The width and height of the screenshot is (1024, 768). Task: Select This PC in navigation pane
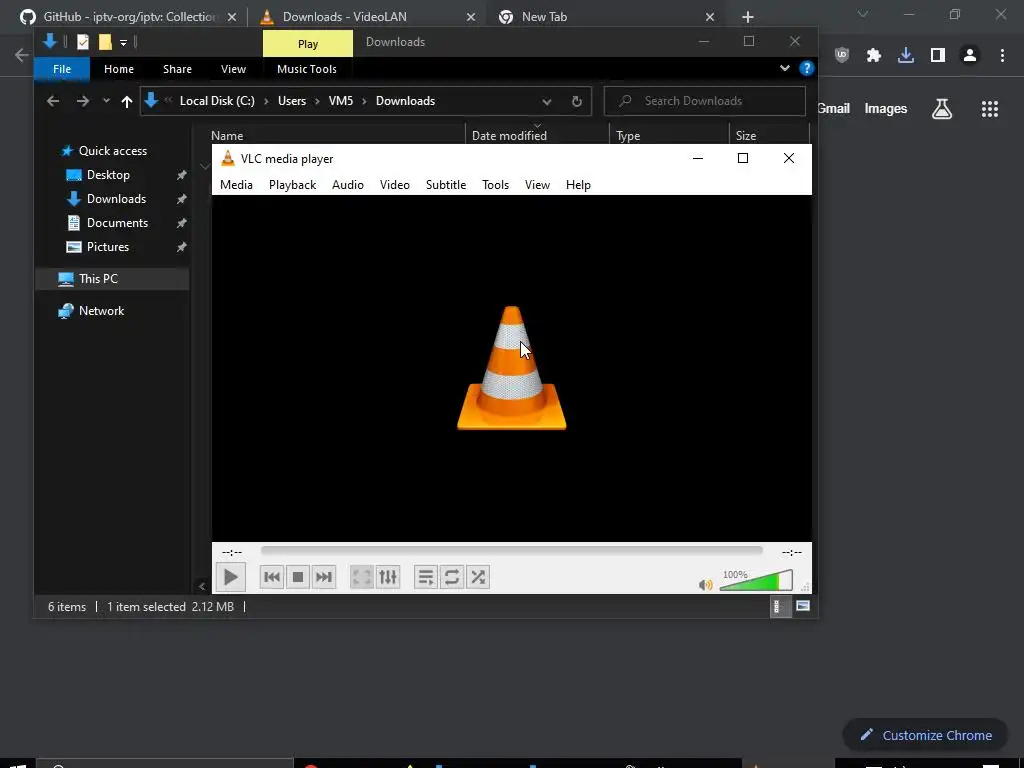(98, 279)
